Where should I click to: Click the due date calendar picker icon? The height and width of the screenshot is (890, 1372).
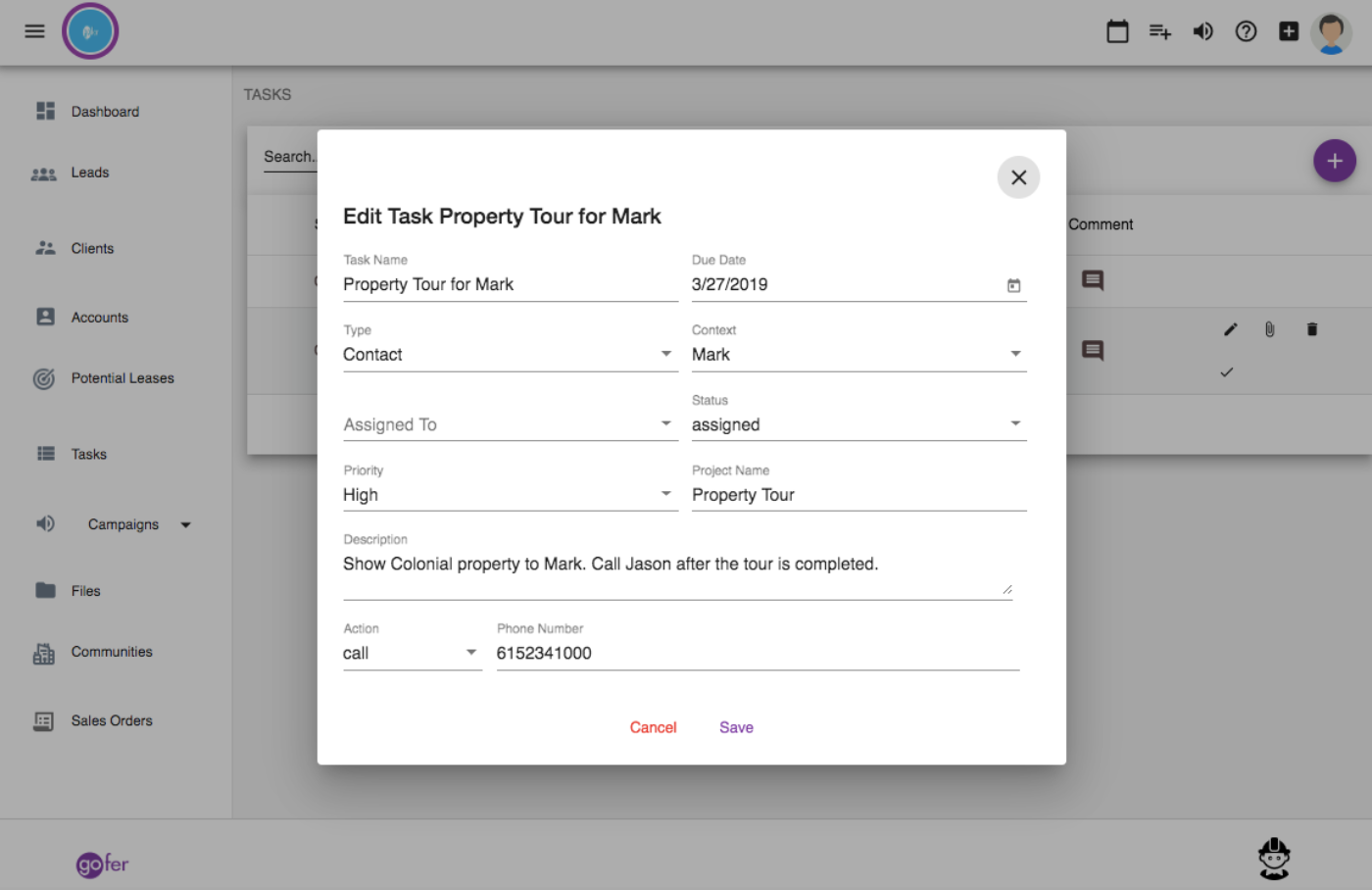pos(1013,285)
